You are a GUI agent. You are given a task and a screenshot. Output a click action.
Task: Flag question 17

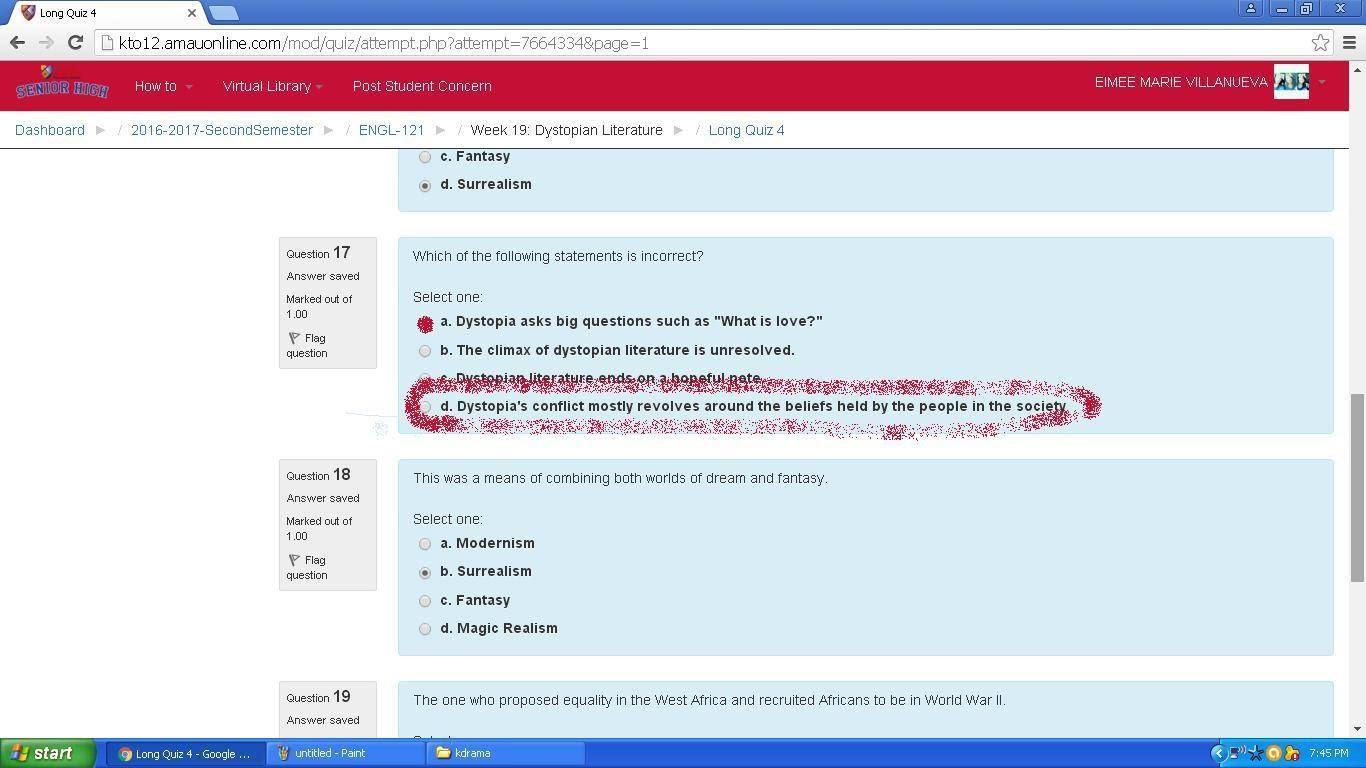[x=308, y=345]
